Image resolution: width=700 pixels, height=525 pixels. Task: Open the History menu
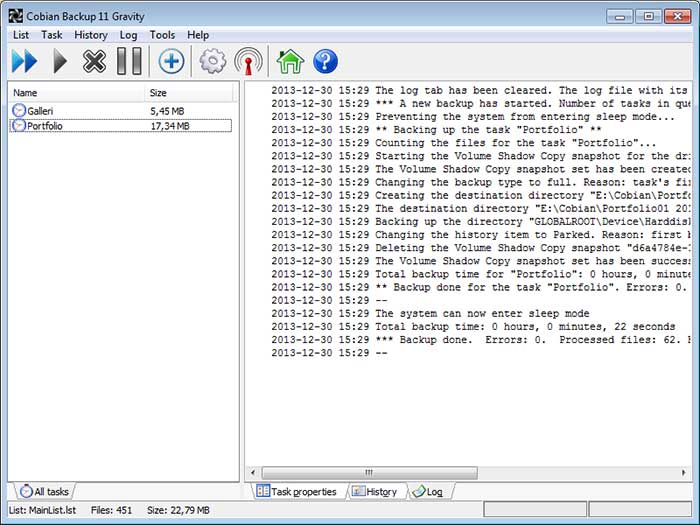(91, 35)
